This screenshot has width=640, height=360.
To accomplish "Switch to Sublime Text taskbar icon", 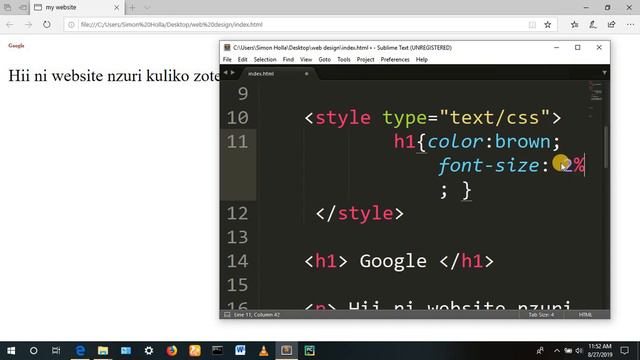I will tap(287, 351).
